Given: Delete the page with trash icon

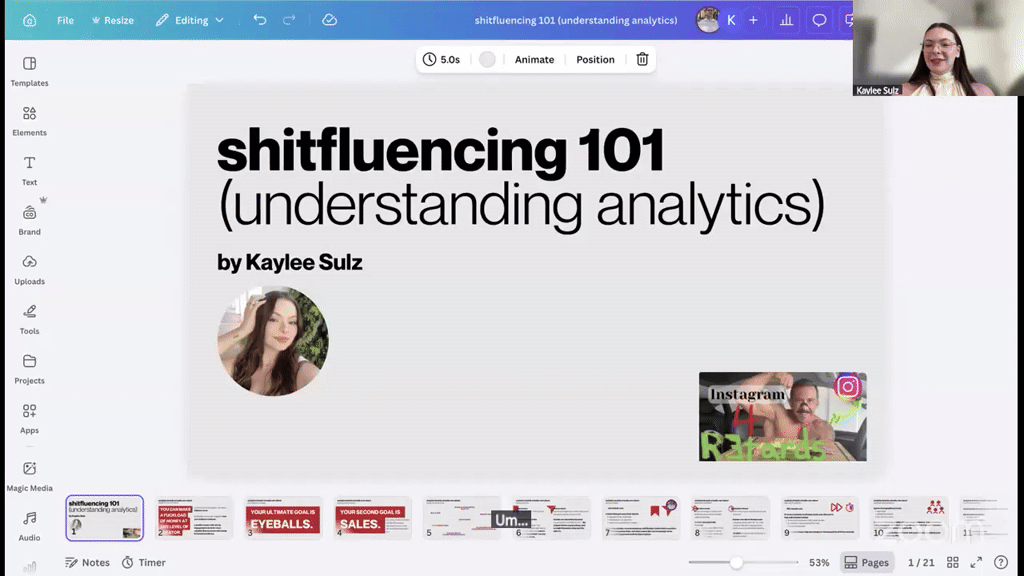Looking at the screenshot, I should coord(642,59).
